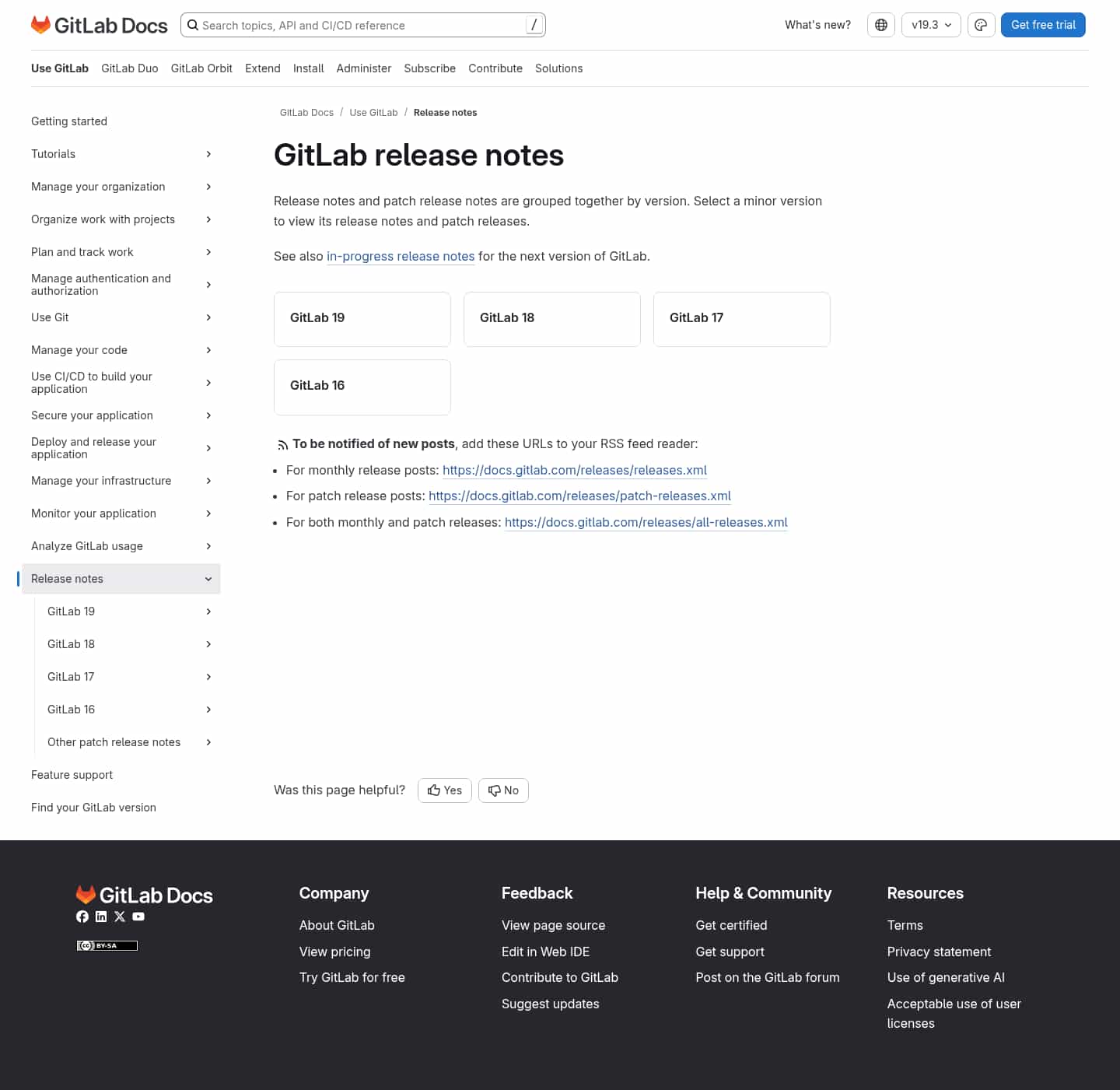Expand Organize work with projects section
The width and height of the screenshot is (1120, 1090).
pos(208,219)
